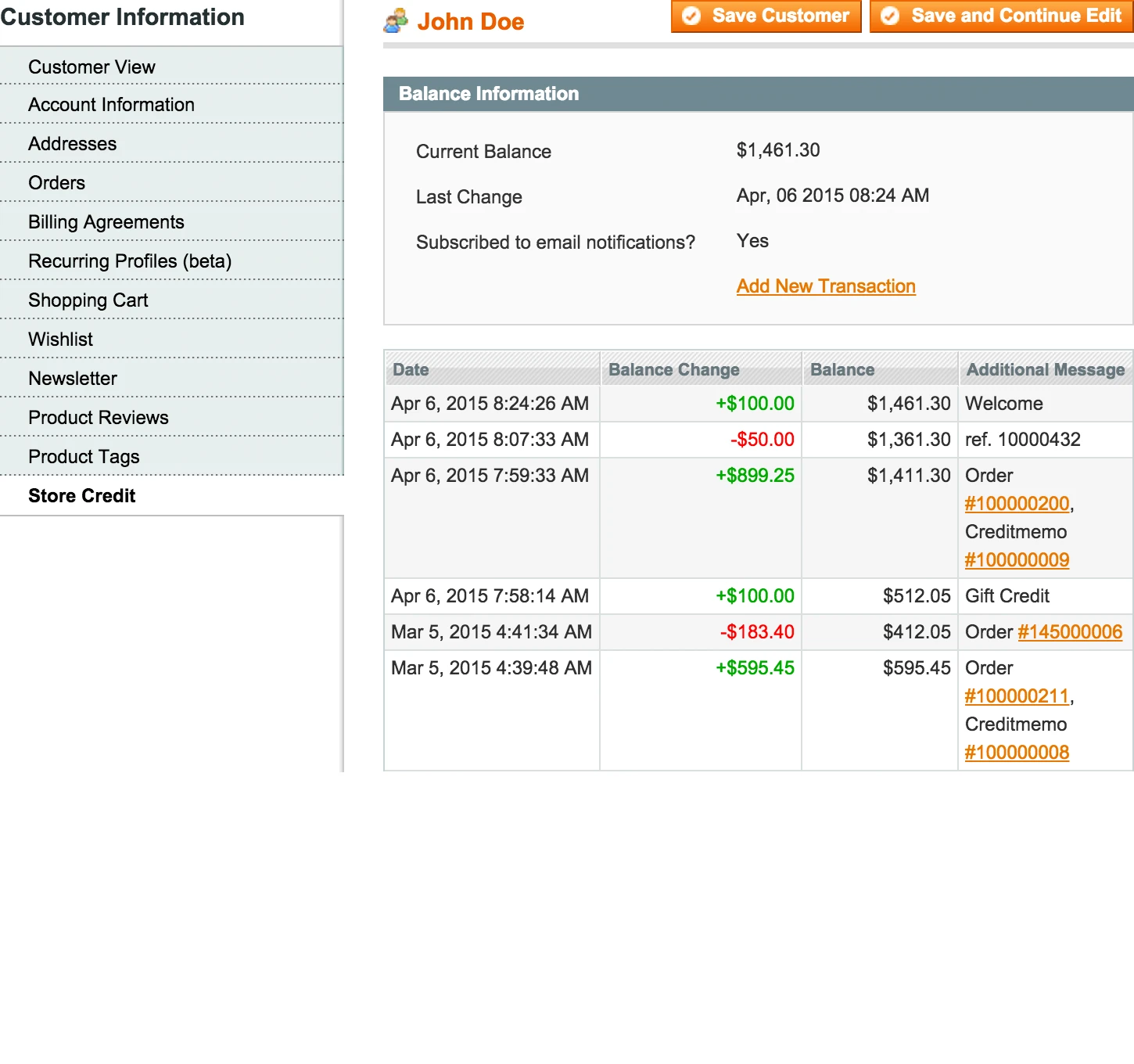This screenshot has height=1064, width=1134.
Task: Open Billing Agreements
Action: coord(106,221)
